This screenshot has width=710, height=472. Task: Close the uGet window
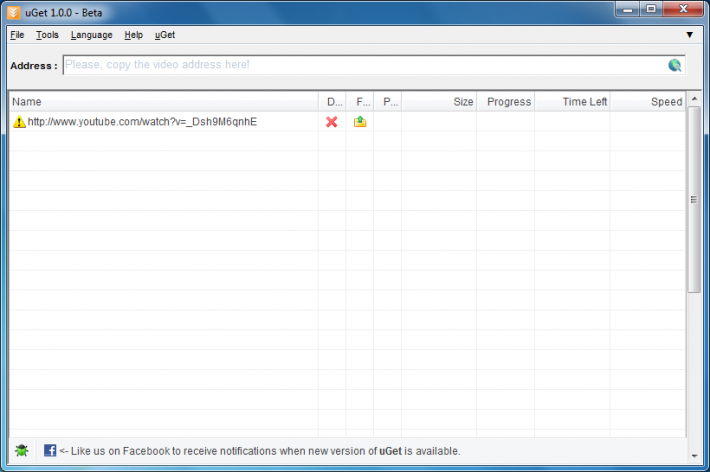[x=683, y=9]
